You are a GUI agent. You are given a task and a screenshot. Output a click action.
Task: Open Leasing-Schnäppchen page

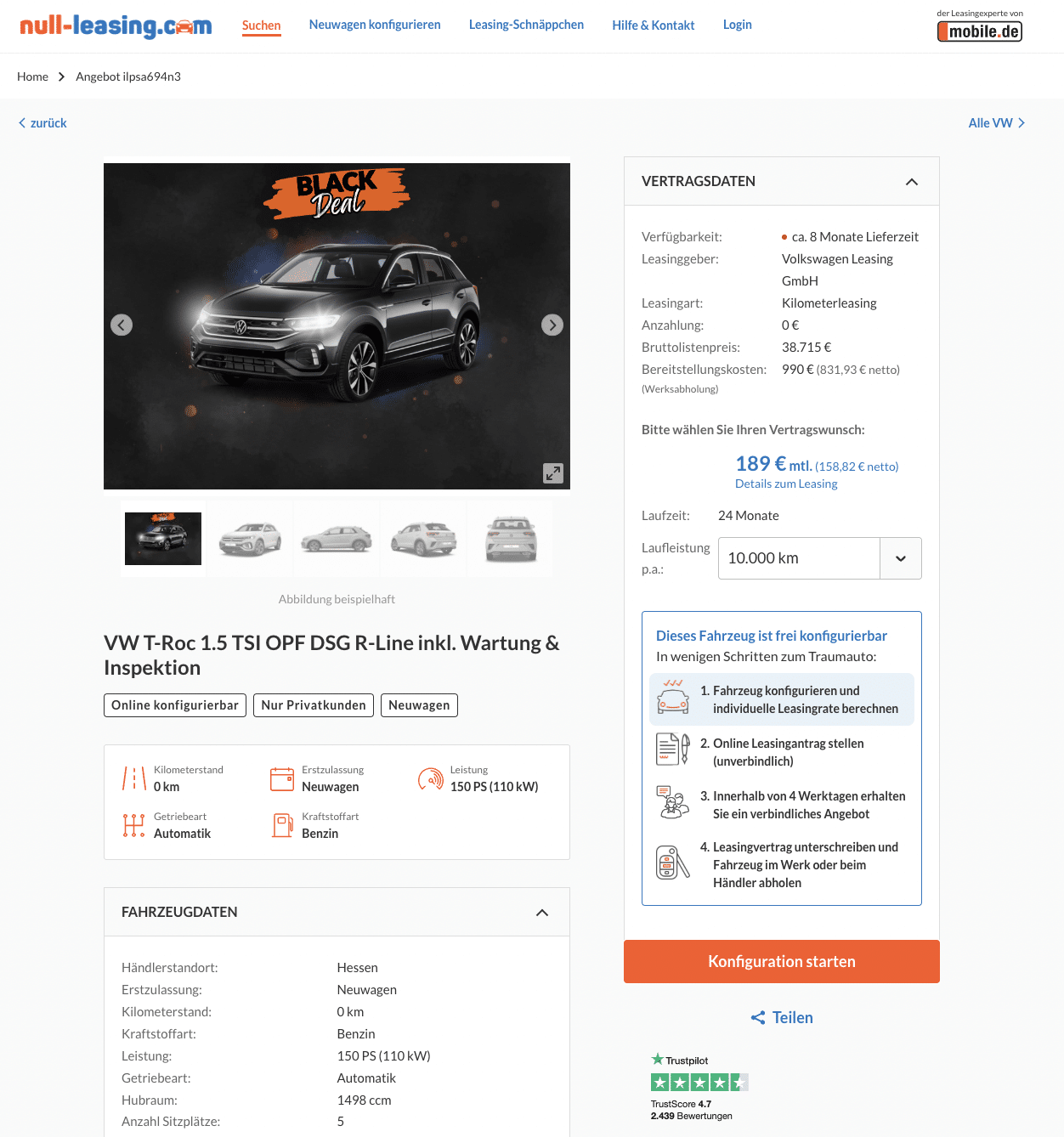coord(526,25)
